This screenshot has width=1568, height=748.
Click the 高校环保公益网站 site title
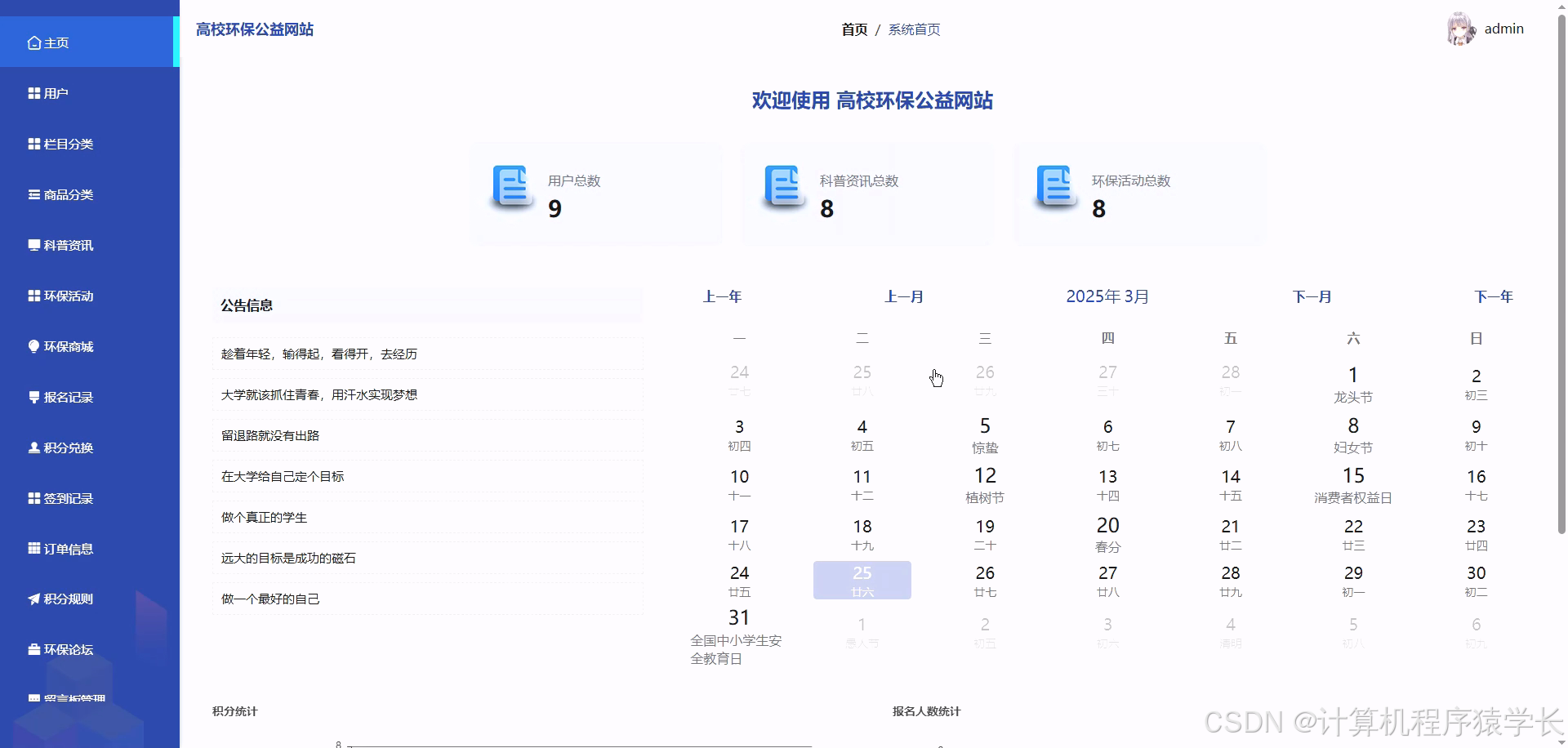[255, 29]
